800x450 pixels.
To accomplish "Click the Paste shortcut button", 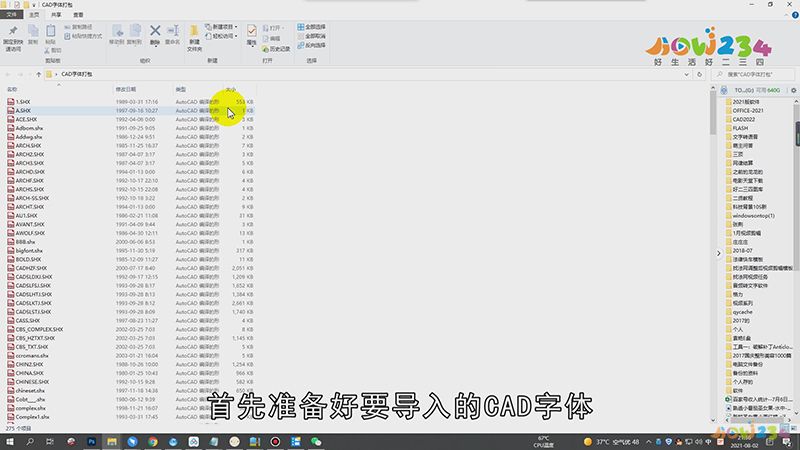I will pyautogui.click(x=83, y=36).
